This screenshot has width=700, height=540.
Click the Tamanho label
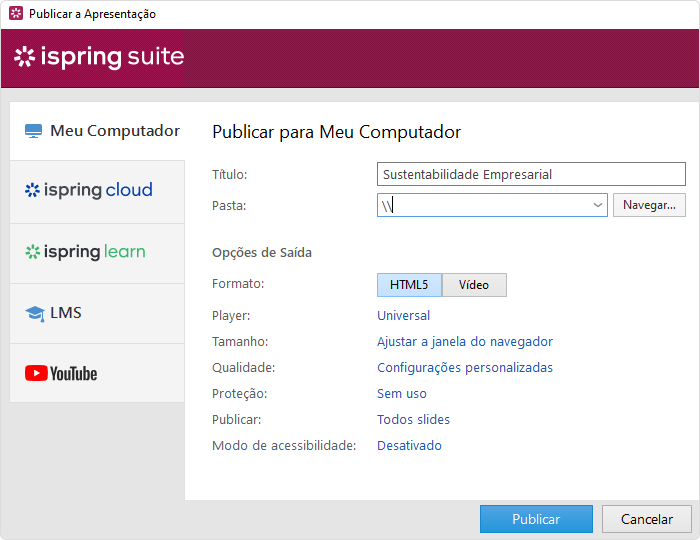click(x=240, y=341)
